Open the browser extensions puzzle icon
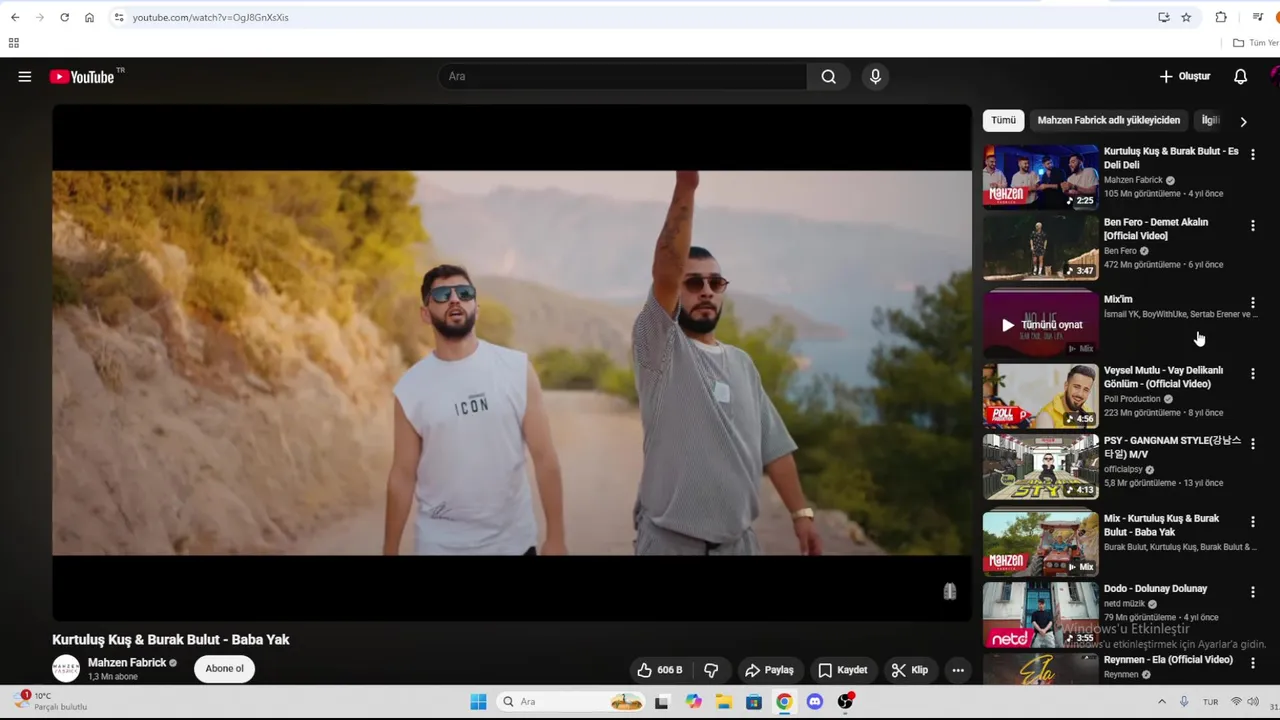Viewport: 1280px width, 720px height. point(1221,17)
